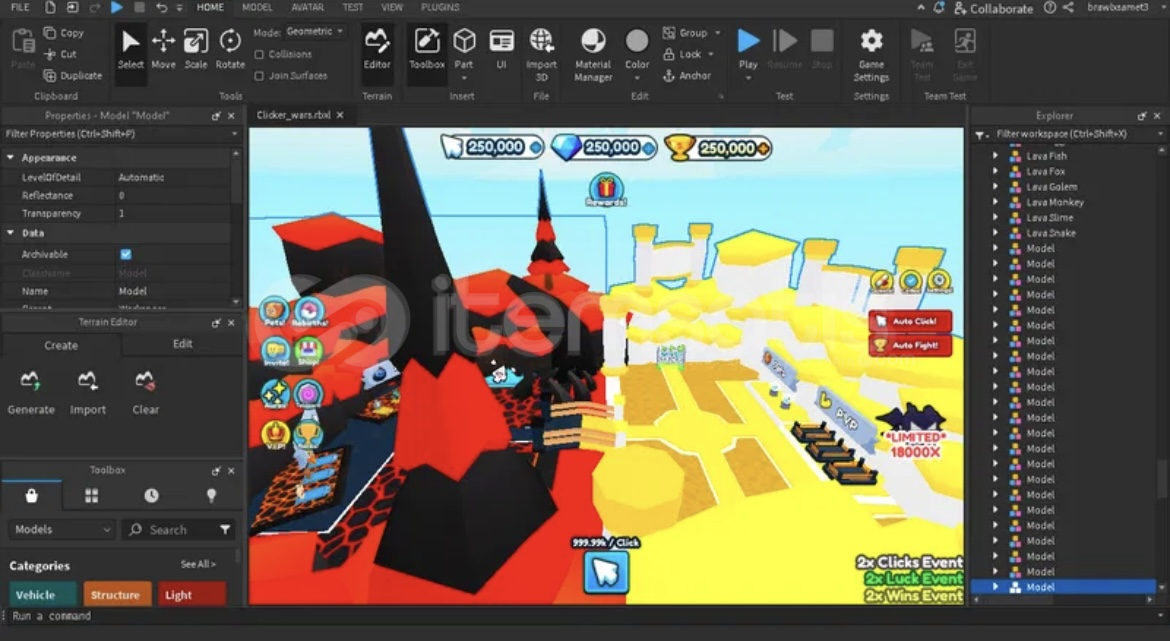
Task: Switch Terrain Editor to Edit tab
Action: pos(183,344)
